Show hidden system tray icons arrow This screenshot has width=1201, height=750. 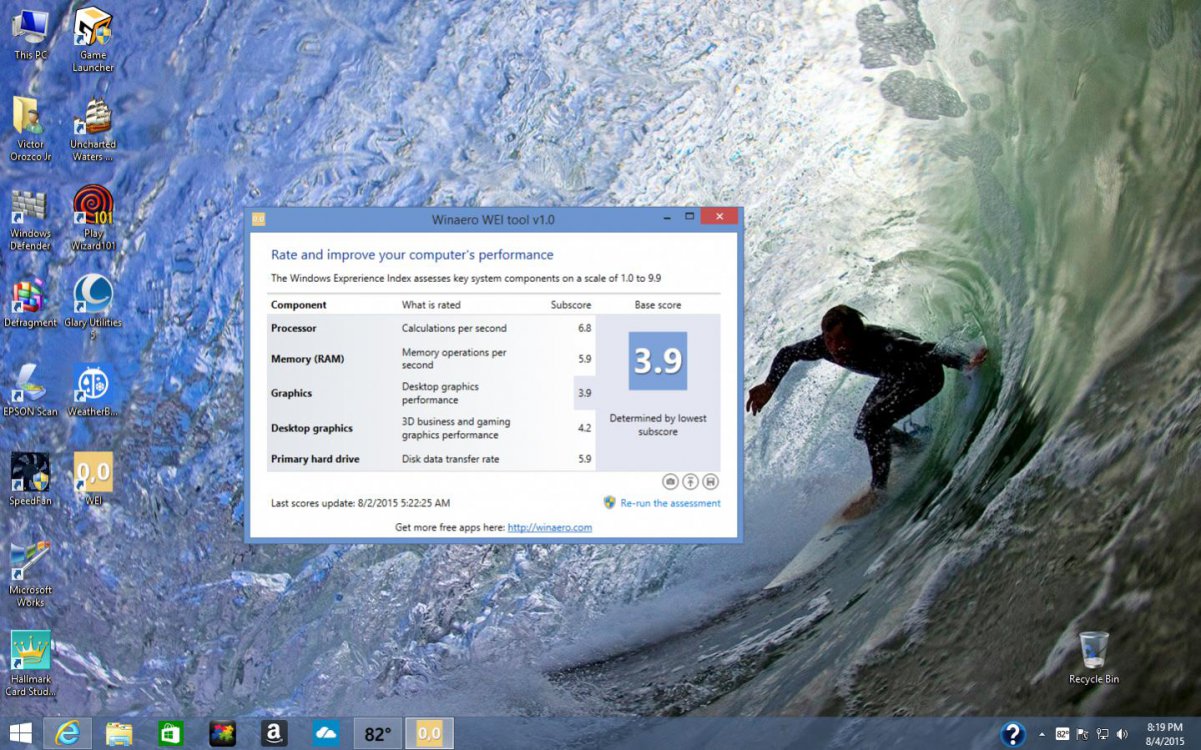click(x=1042, y=734)
